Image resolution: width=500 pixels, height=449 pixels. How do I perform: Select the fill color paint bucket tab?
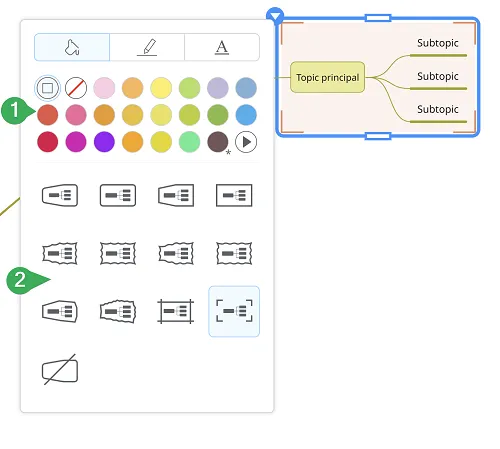[x=72, y=47]
